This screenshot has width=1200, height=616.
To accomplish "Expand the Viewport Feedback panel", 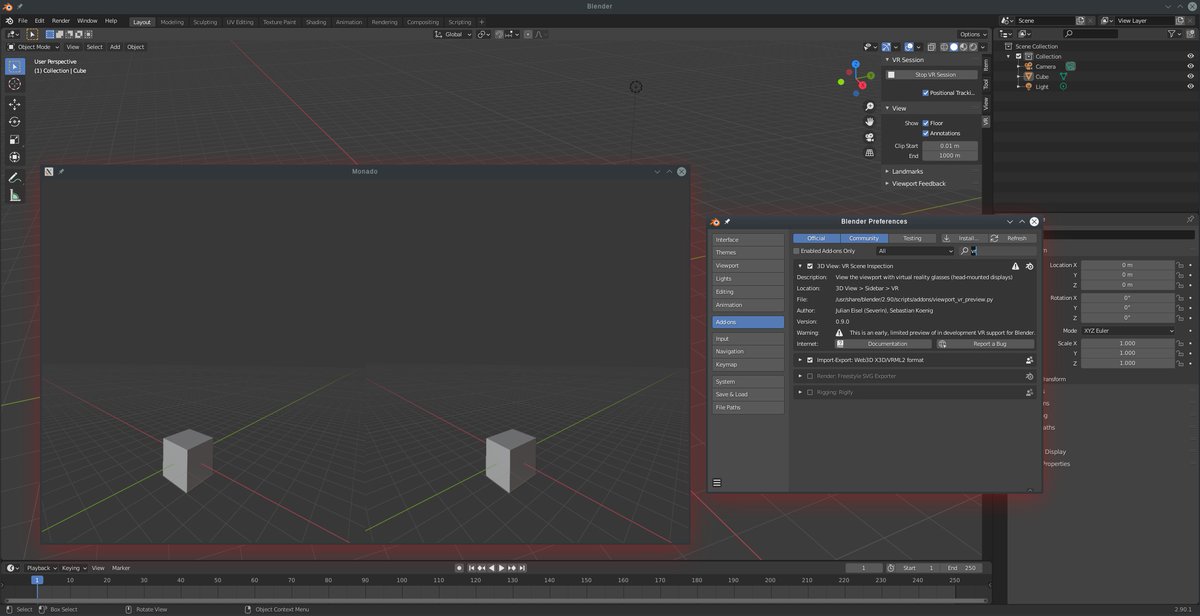I will 887,183.
